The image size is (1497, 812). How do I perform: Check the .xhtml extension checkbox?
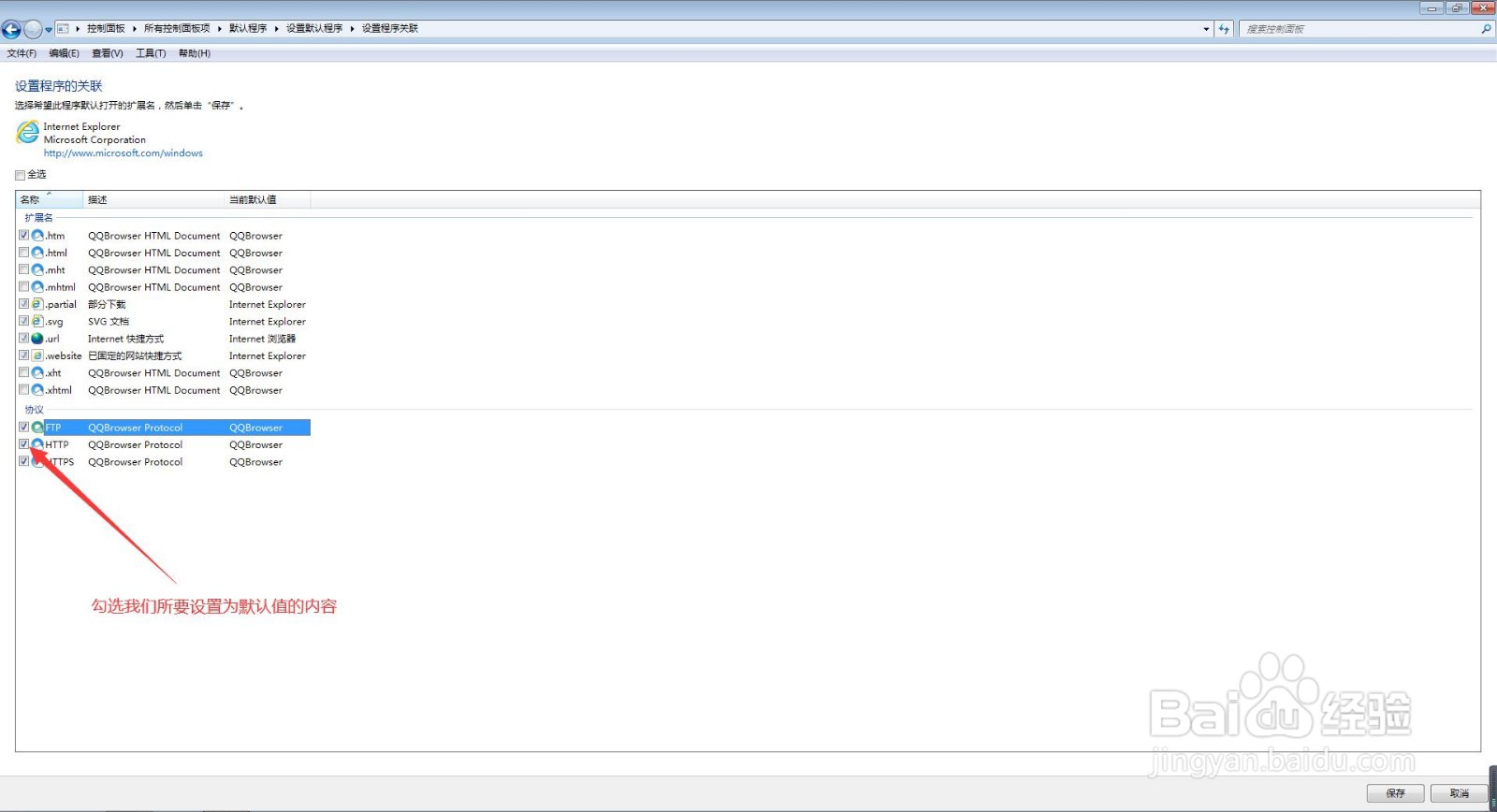coord(23,390)
